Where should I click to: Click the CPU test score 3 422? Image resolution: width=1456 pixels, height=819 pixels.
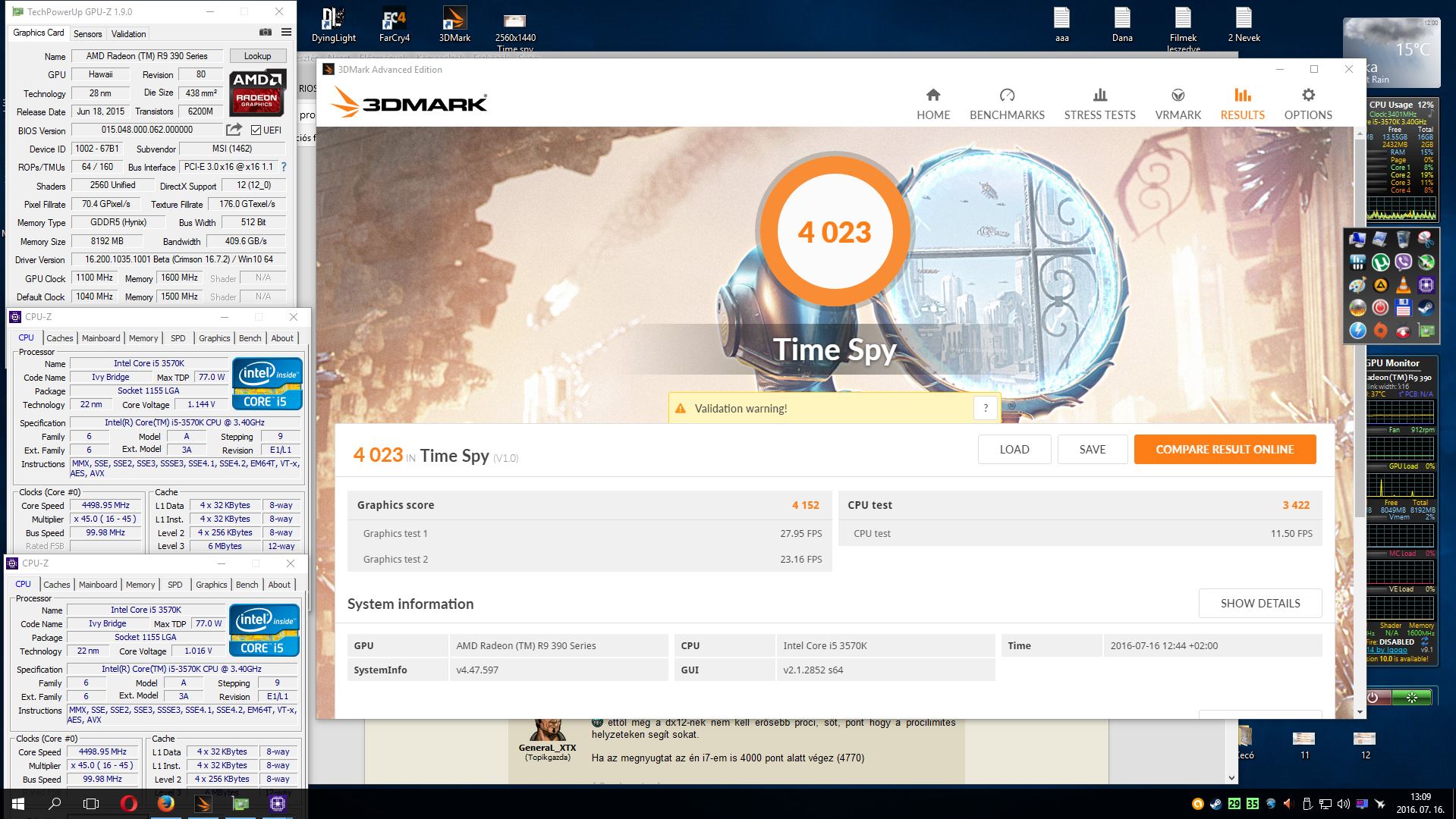click(1295, 505)
